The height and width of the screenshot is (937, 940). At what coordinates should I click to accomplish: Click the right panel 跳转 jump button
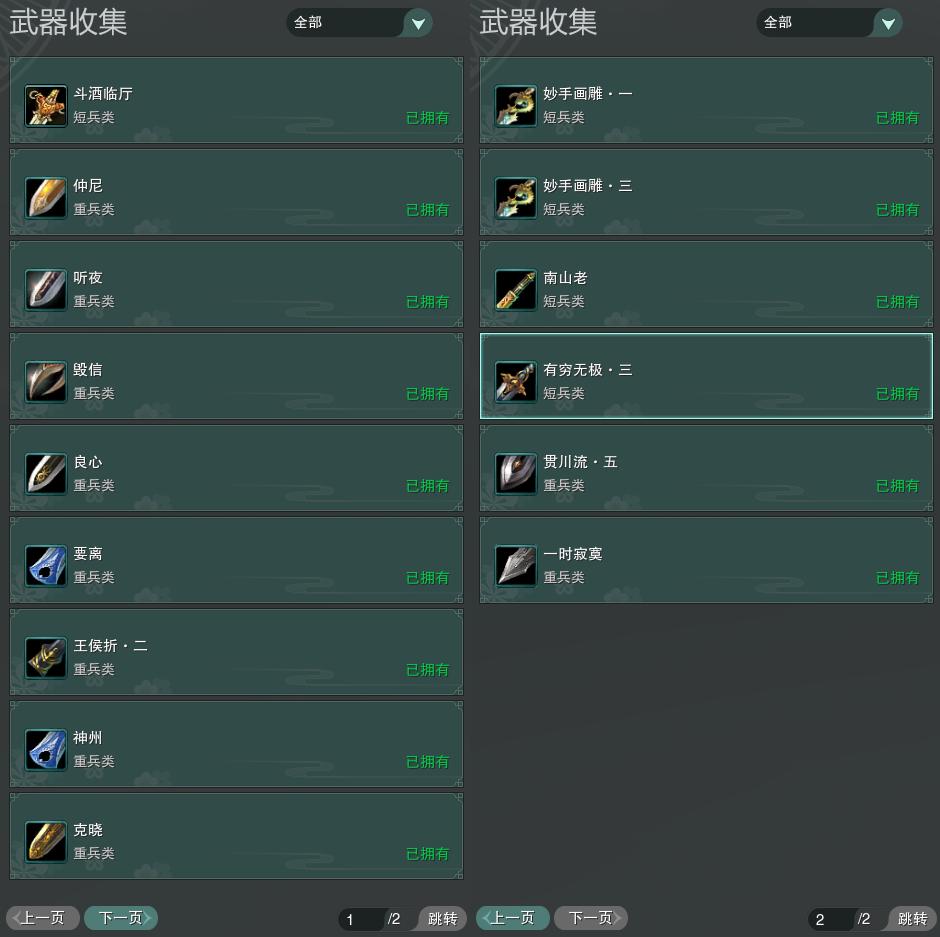(912, 918)
